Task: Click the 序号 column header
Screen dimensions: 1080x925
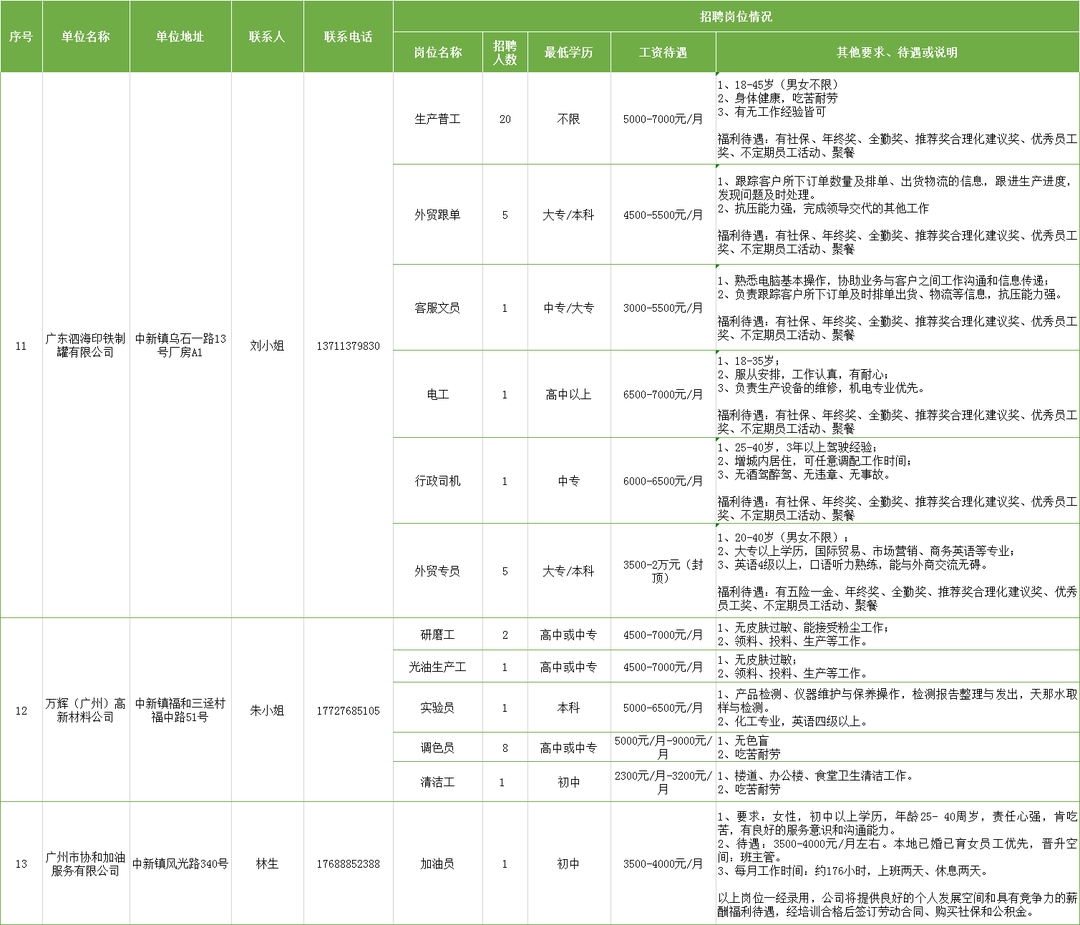Action: point(21,36)
